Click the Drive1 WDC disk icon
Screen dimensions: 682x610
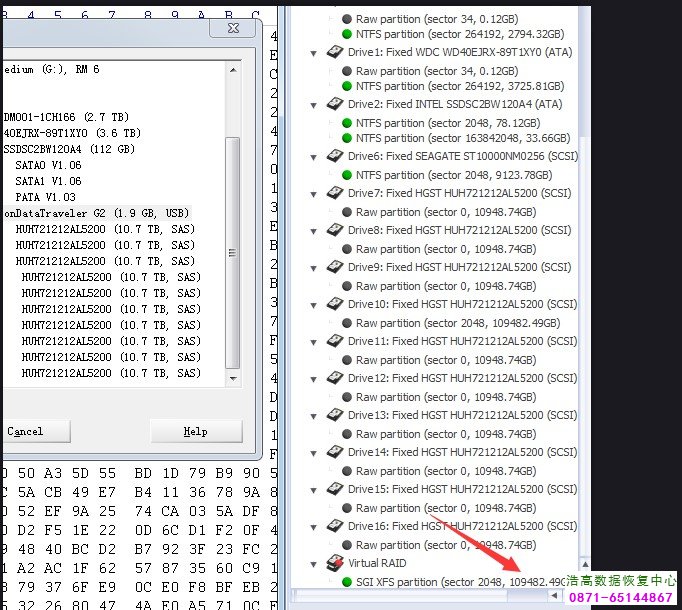point(335,52)
